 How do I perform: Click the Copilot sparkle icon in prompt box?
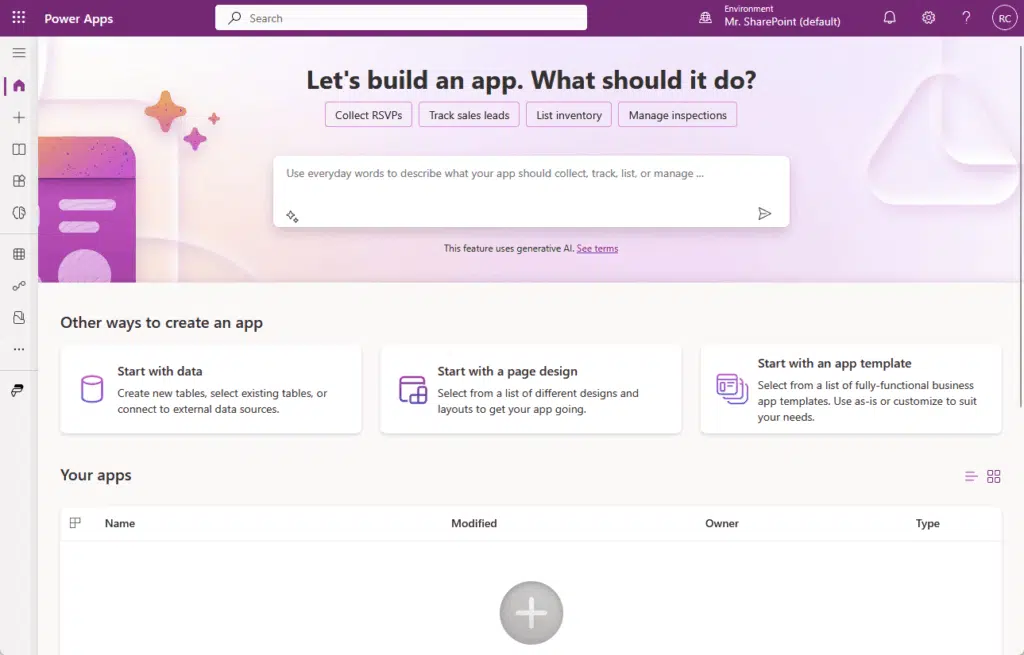coord(292,216)
